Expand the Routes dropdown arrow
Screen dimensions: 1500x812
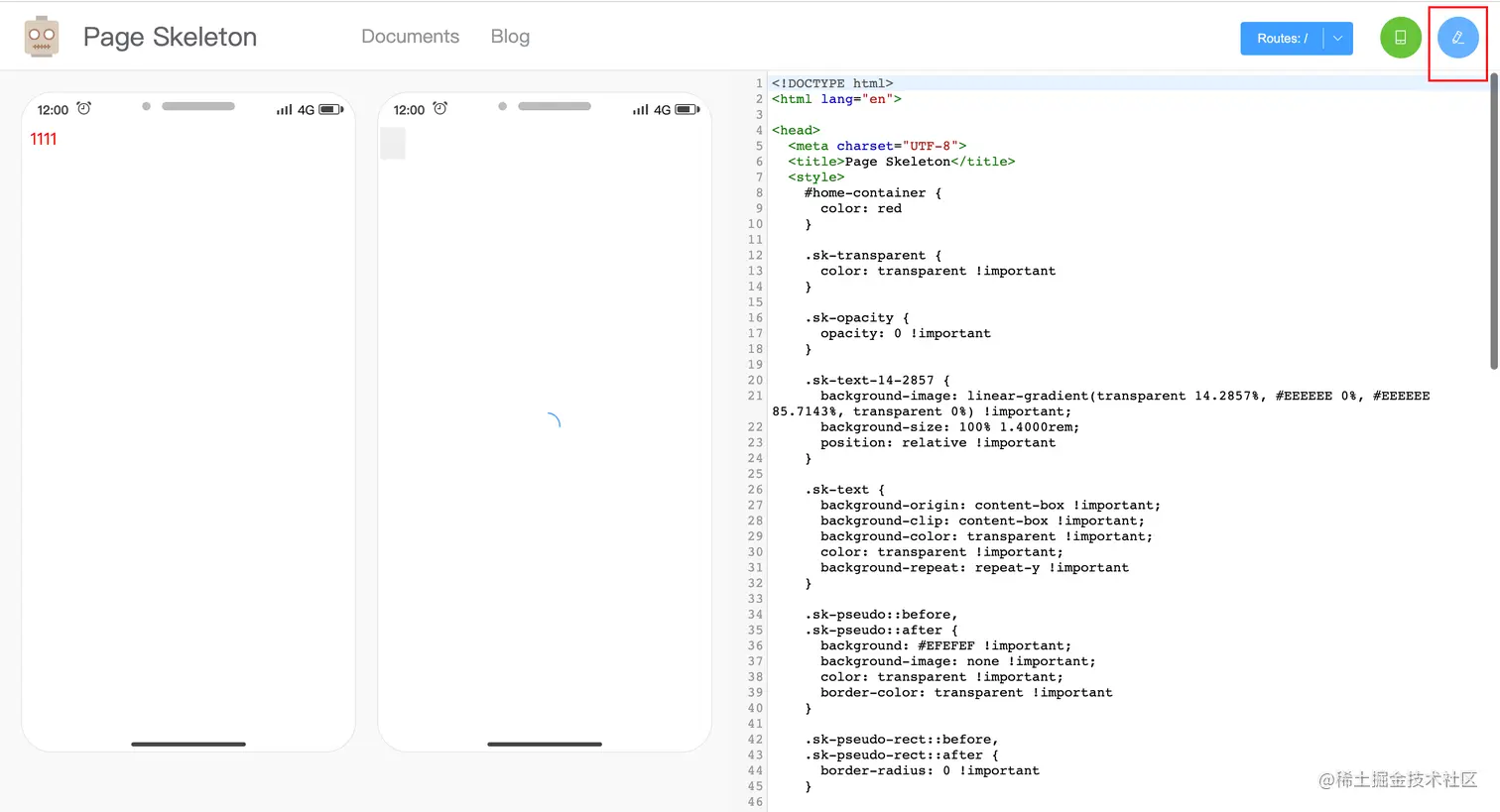pyautogui.click(x=1338, y=39)
